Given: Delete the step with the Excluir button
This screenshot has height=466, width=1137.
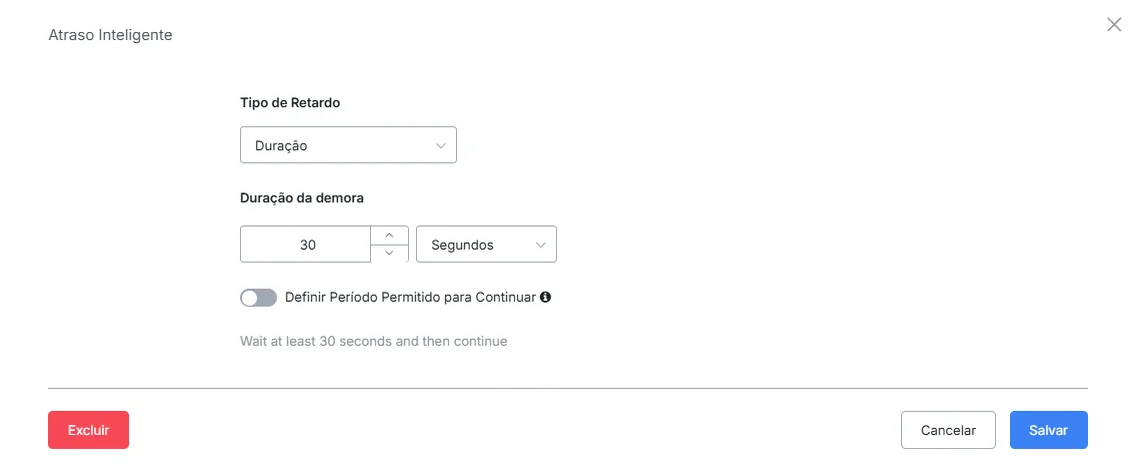Looking at the screenshot, I should pyautogui.click(x=88, y=430).
